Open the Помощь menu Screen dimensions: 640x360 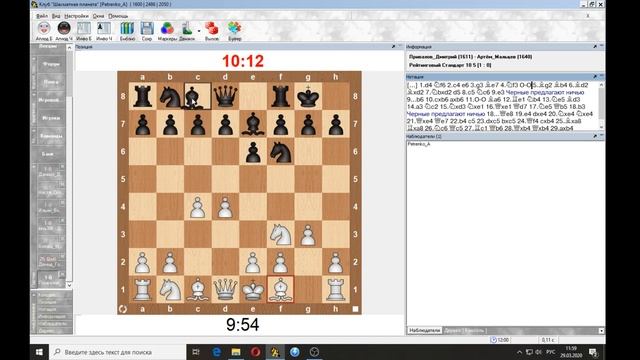[x=118, y=16]
